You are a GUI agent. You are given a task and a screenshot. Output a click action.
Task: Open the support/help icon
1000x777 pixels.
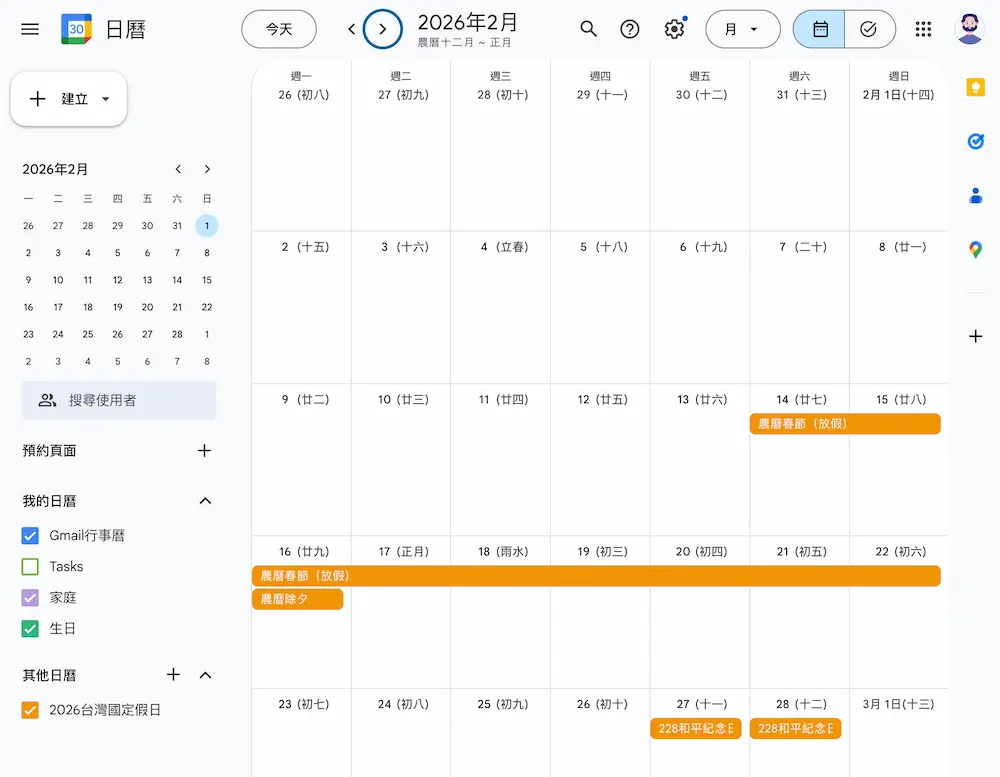point(629,29)
